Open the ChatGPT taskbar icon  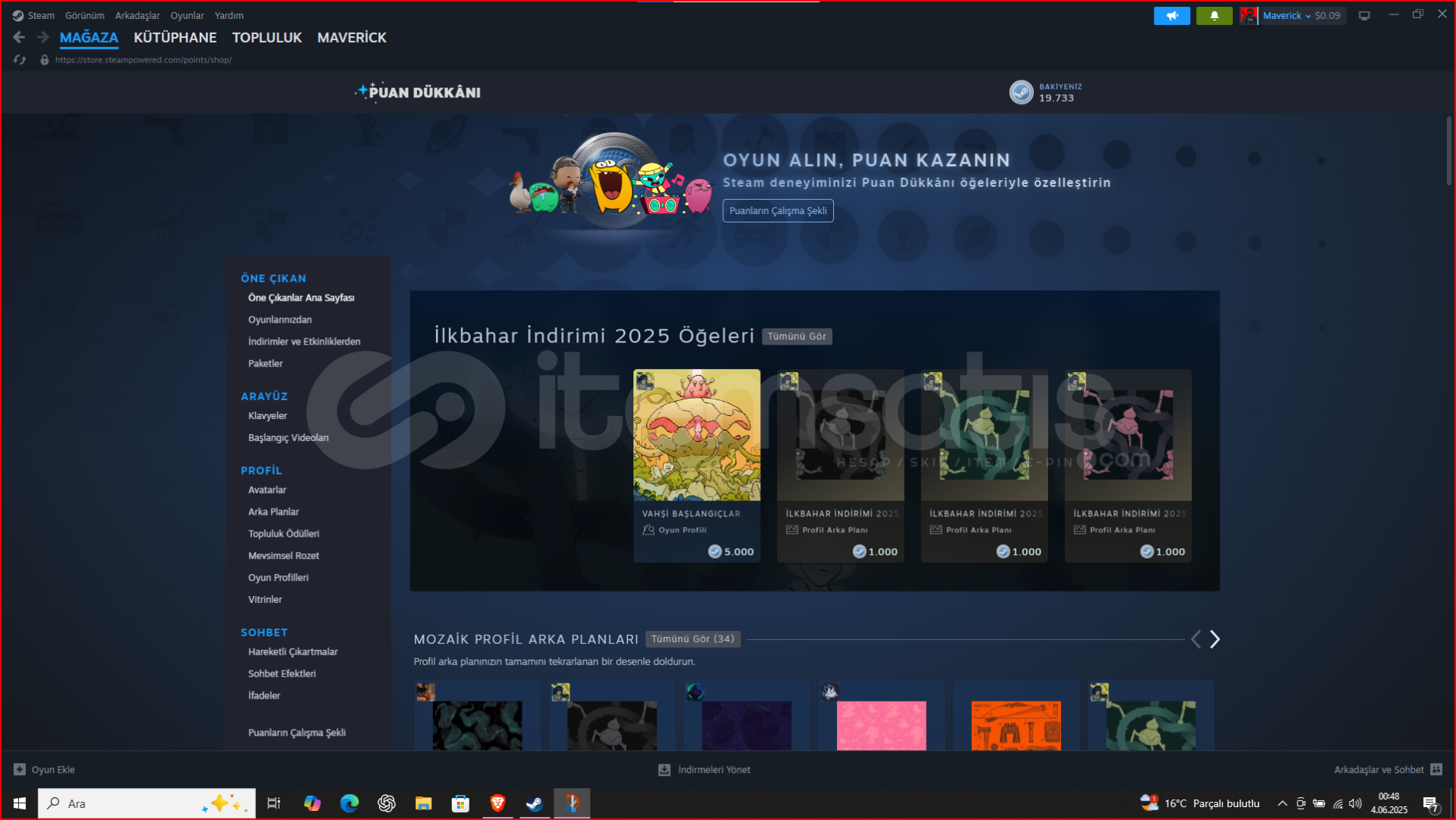coord(387,803)
